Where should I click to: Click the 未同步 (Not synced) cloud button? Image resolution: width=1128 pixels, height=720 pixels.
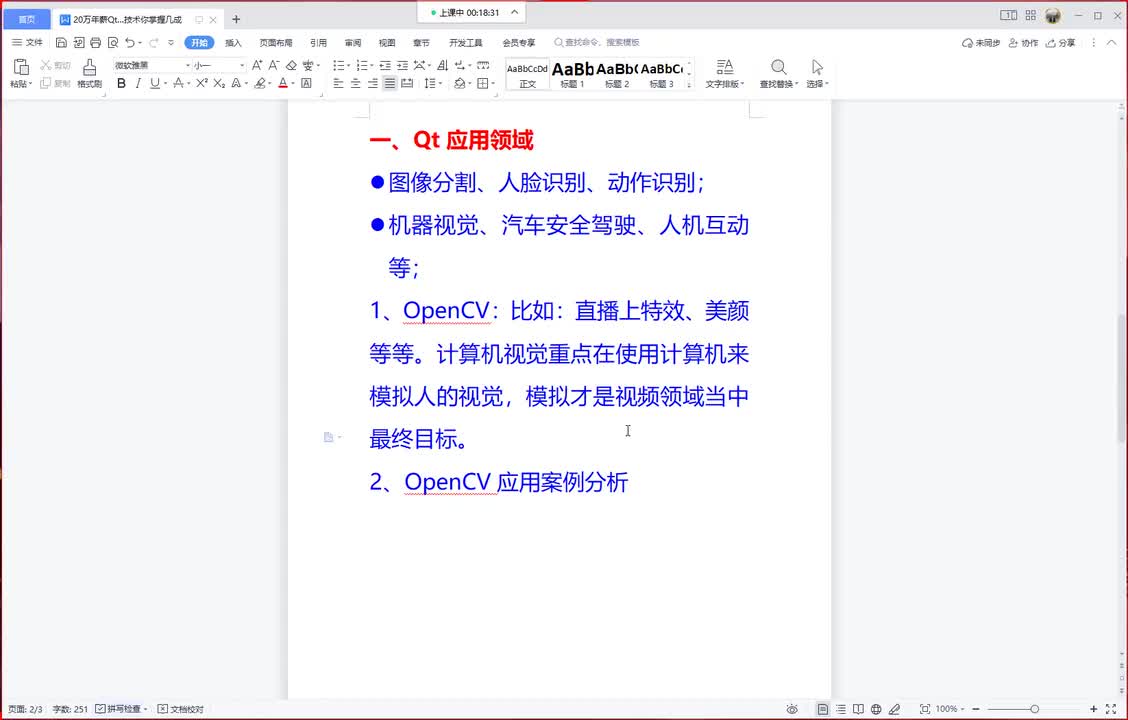click(x=981, y=42)
